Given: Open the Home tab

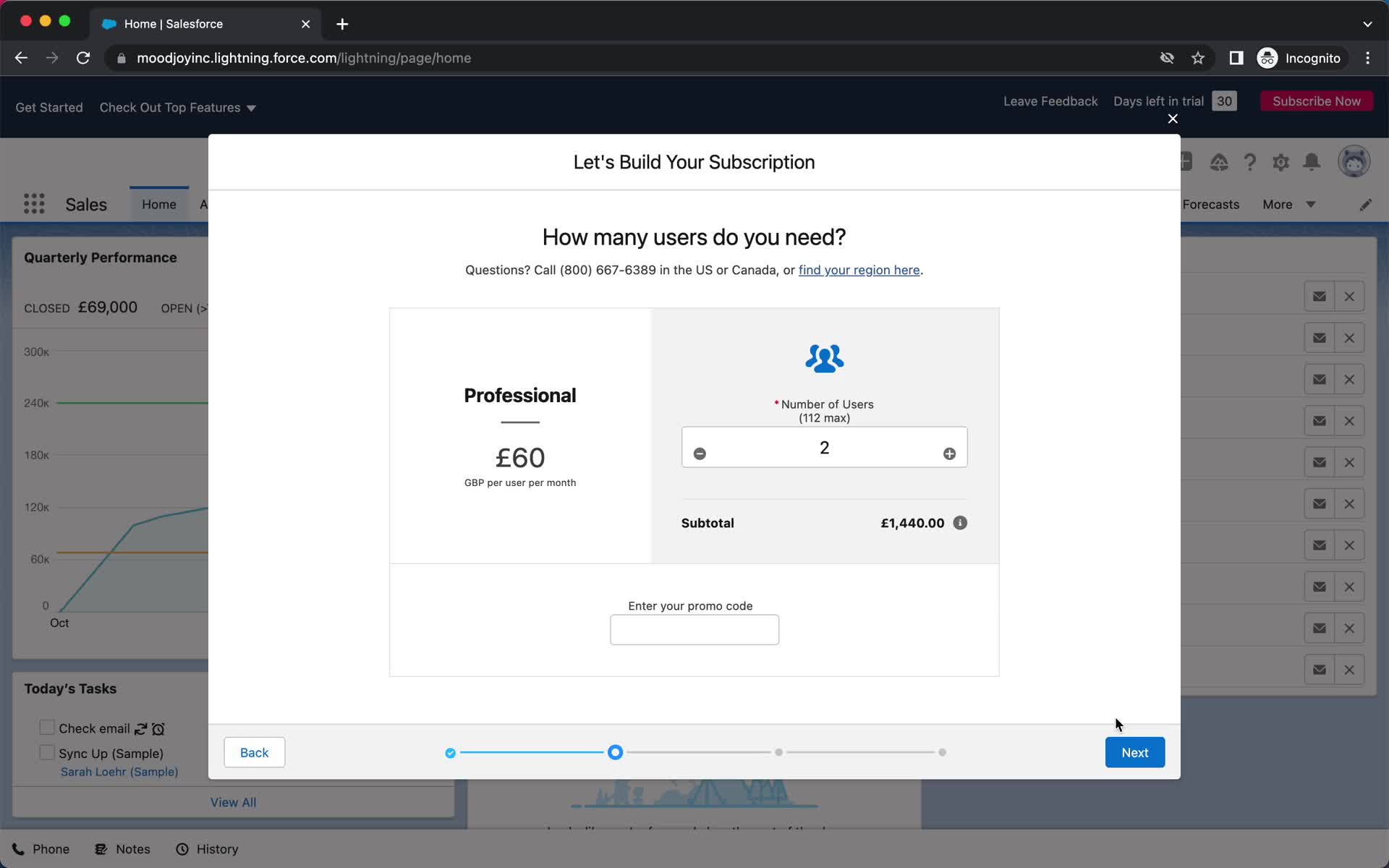Looking at the screenshot, I should [x=159, y=204].
